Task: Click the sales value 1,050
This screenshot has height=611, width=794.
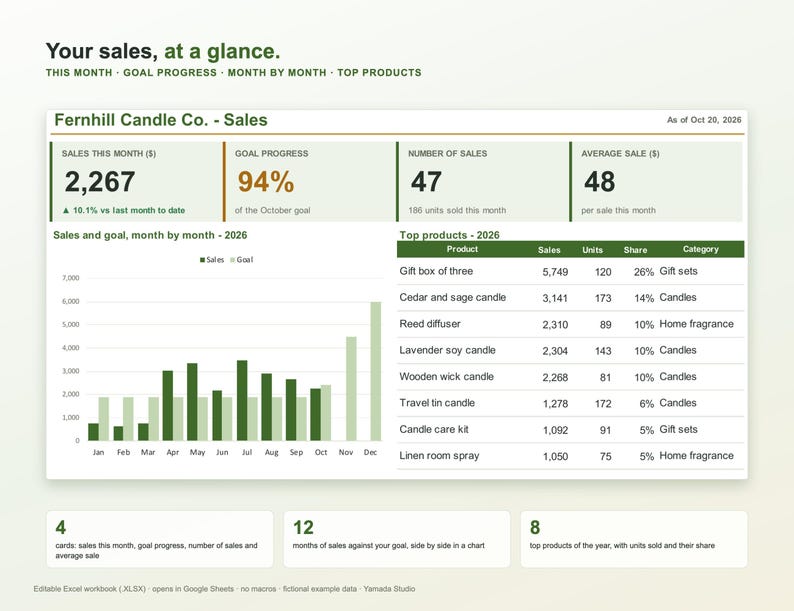Action: click(x=555, y=456)
